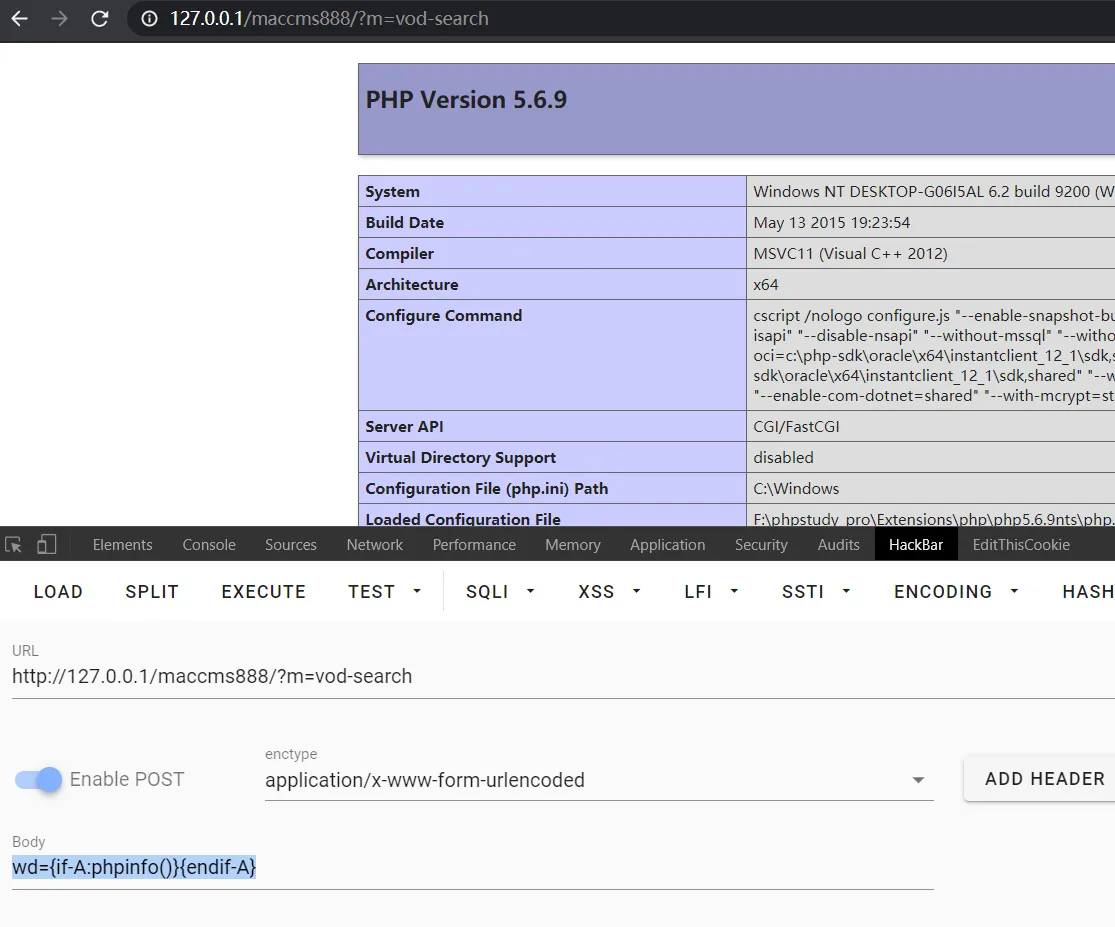Screen dimensions: 1115x927
Task: Open the LFI dropdown menu
Action: pos(711,592)
